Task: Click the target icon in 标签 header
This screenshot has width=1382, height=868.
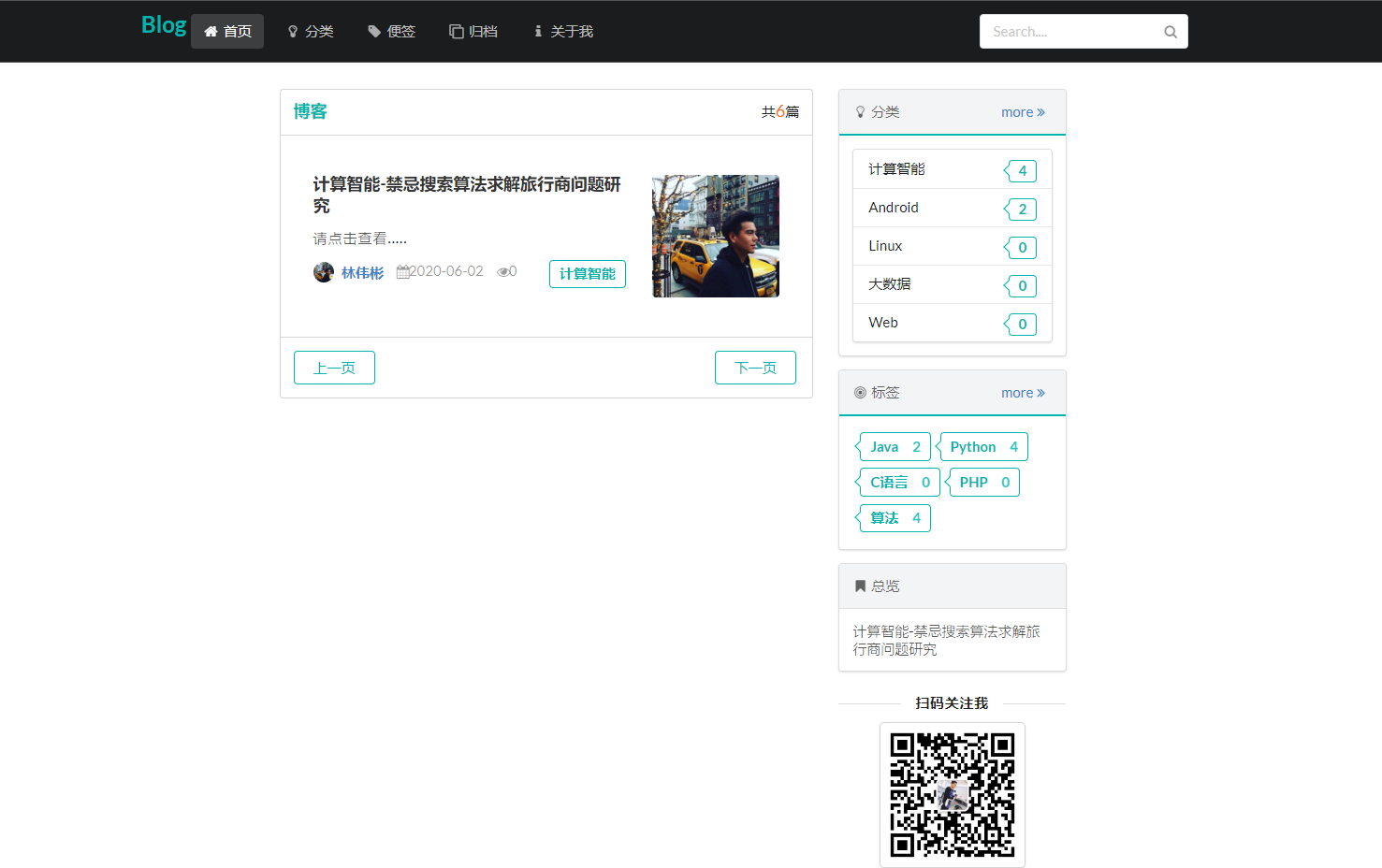Action: coord(860,393)
